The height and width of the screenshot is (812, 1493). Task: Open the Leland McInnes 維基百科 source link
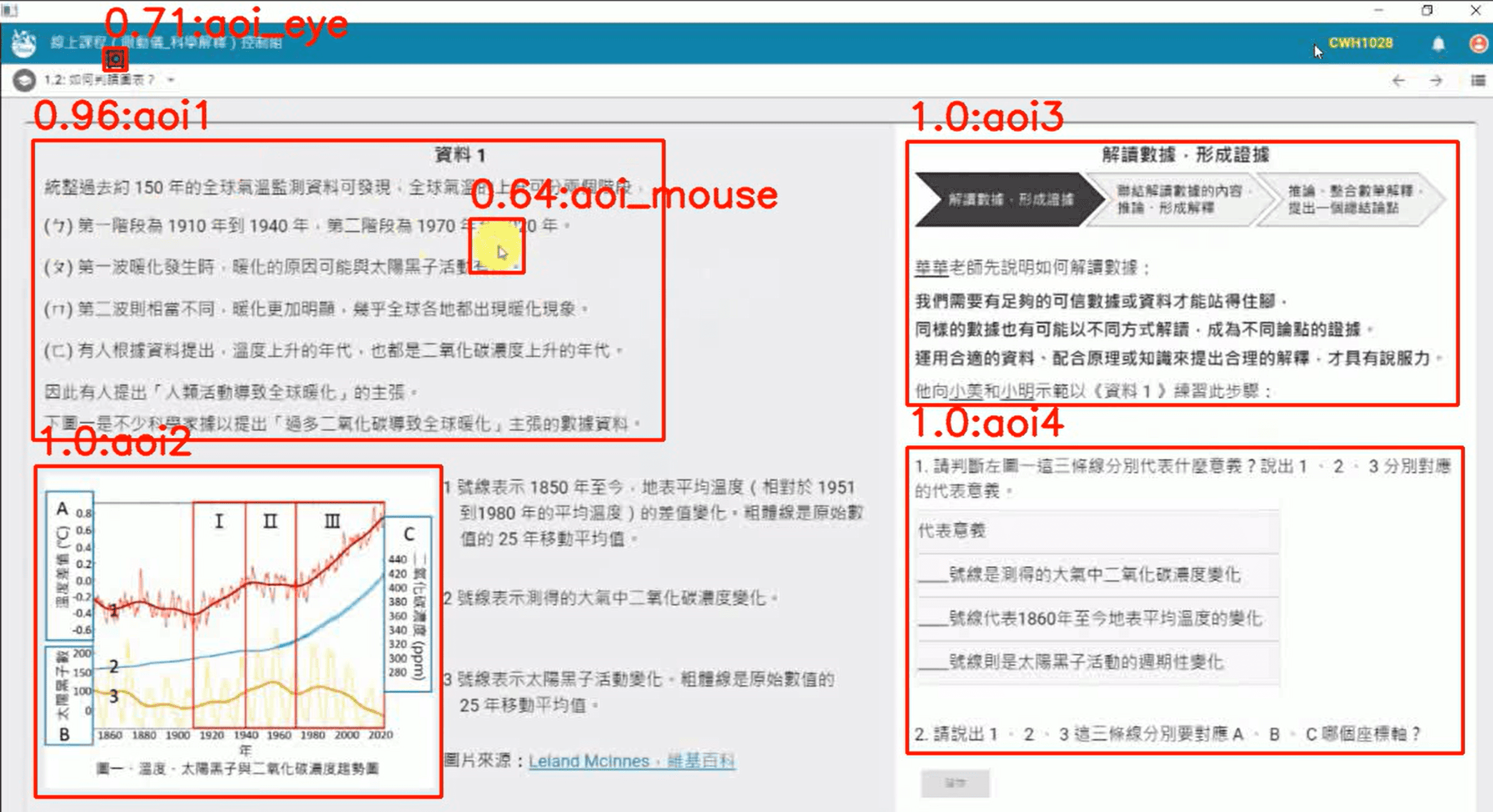631,761
